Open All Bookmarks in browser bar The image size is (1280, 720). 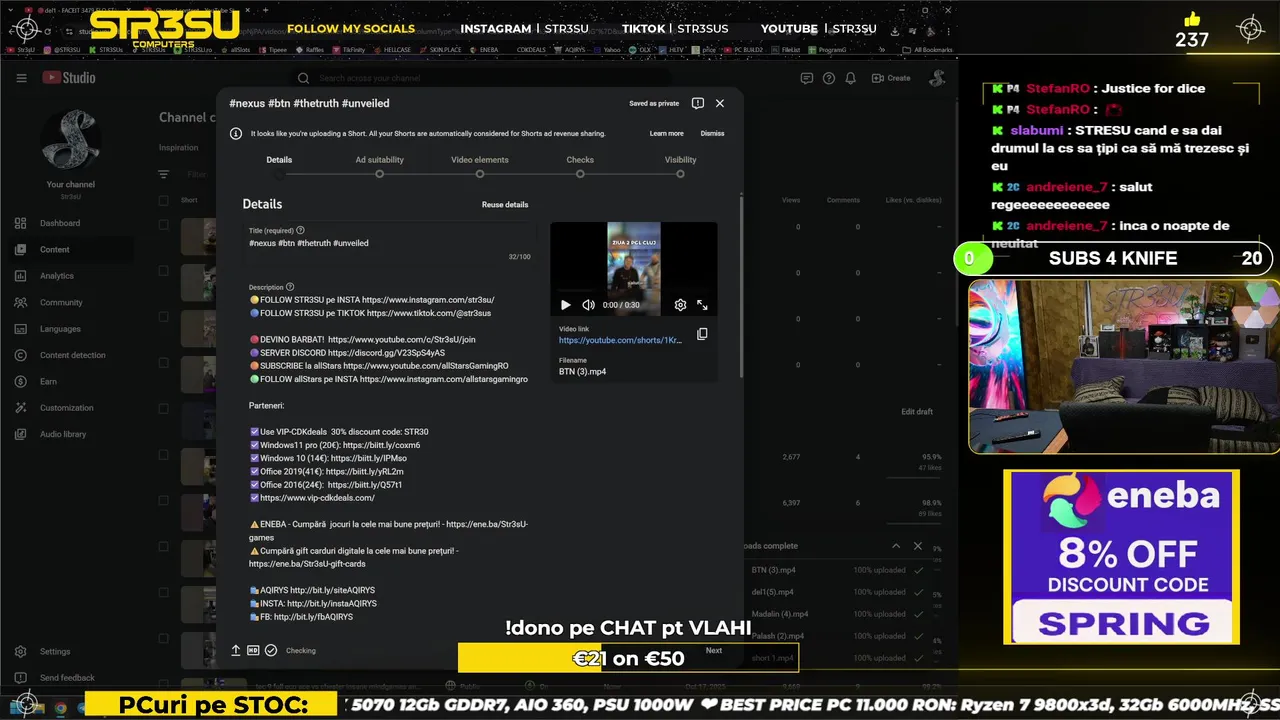928,49
